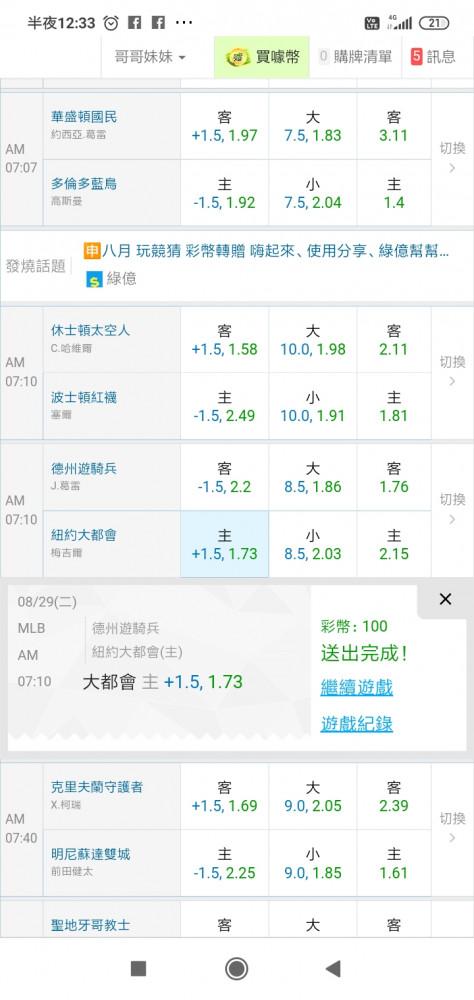Open the 哥哥妹妹 account dropdown
Screen dimensions: 474x1000
point(150,57)
